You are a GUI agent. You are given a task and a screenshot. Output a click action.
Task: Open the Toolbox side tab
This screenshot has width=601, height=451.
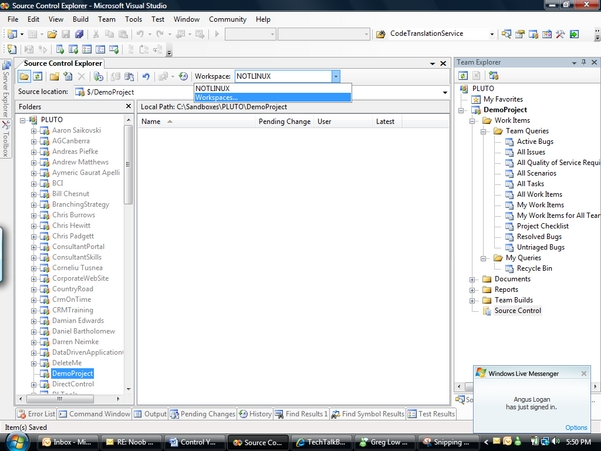tap(5, 139)
